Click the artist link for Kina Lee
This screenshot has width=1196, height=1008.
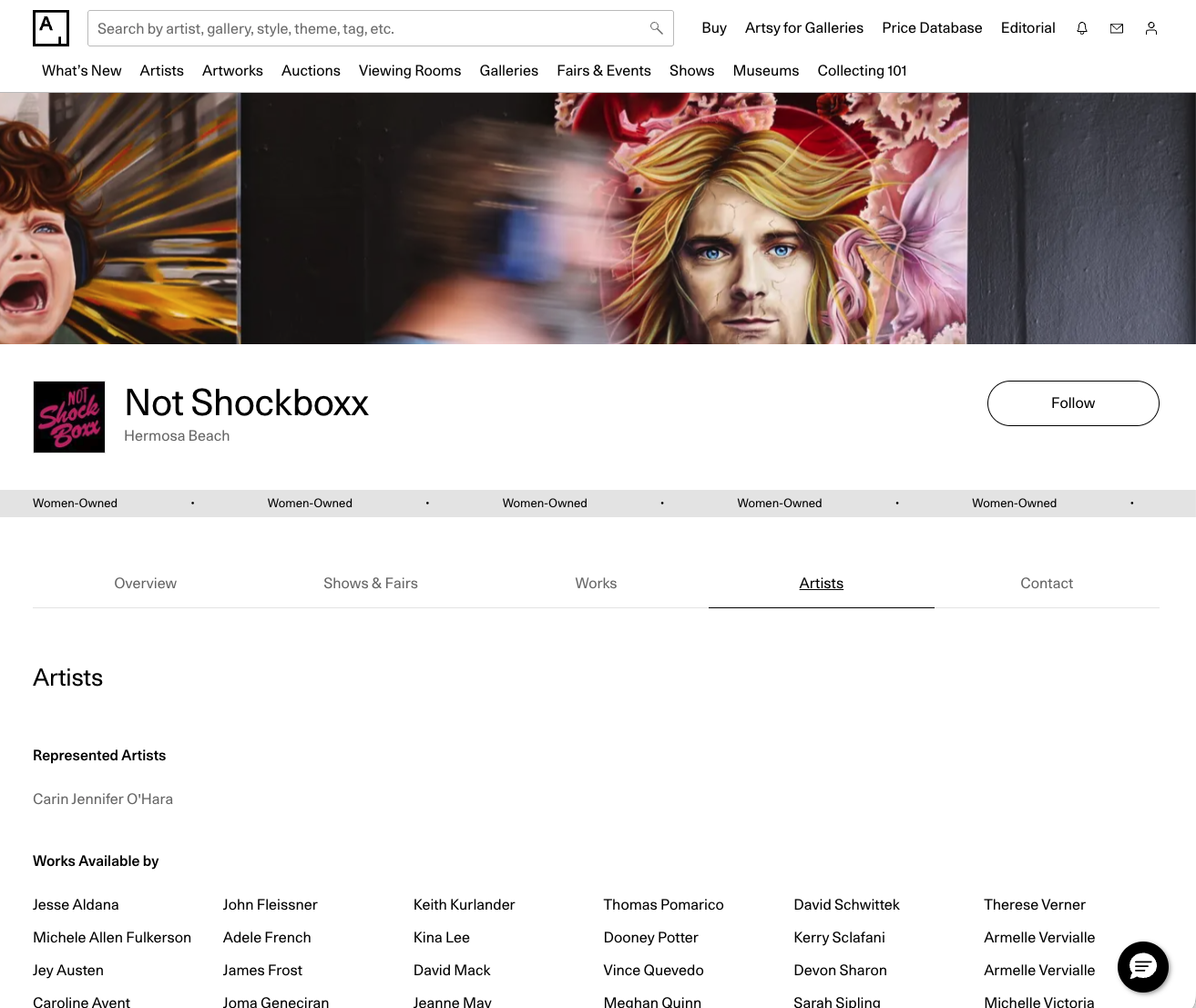point(442,937)
